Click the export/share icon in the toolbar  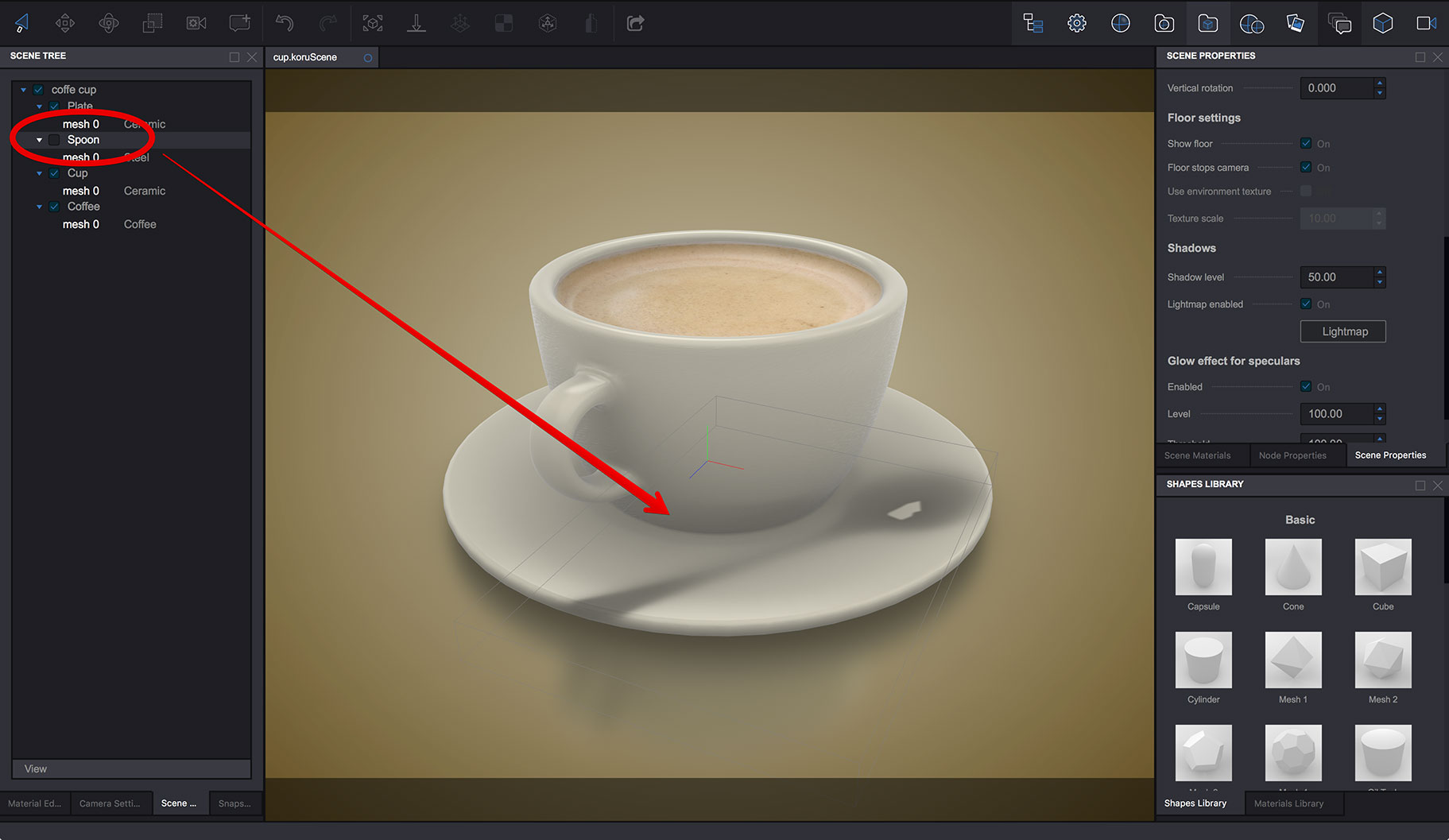point(635,23)
